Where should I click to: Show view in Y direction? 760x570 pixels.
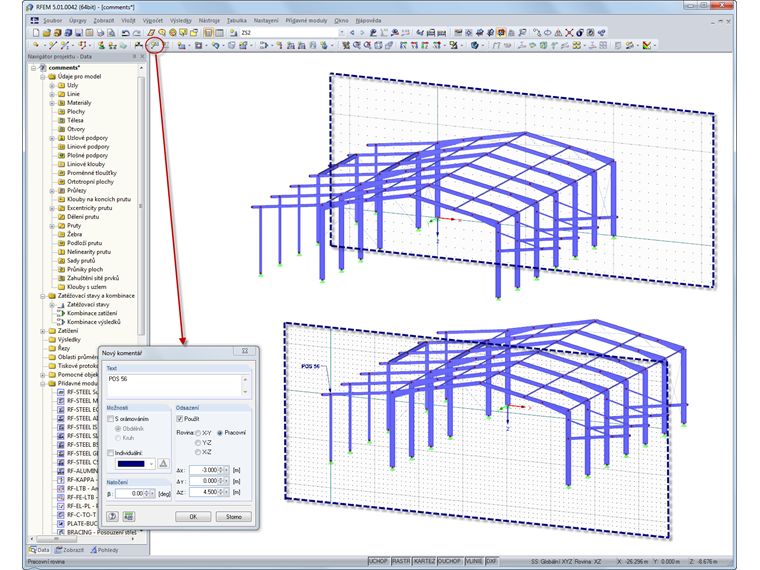point(413,45)
